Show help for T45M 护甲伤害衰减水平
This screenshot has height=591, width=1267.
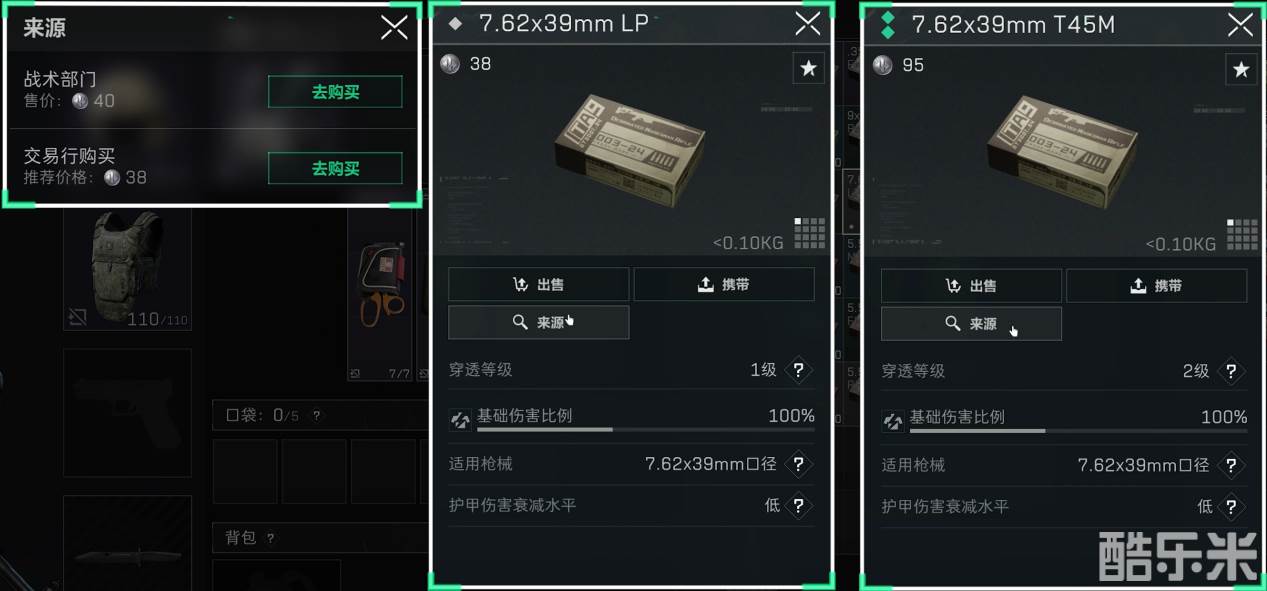[x=1231, y=507]
